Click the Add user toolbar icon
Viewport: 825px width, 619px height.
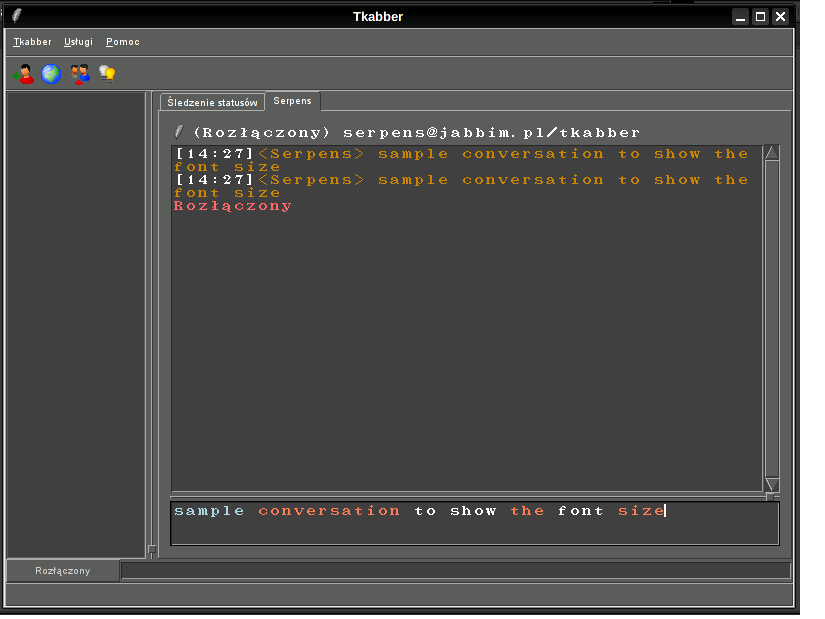pyautogui.click(x=24, y=73)
